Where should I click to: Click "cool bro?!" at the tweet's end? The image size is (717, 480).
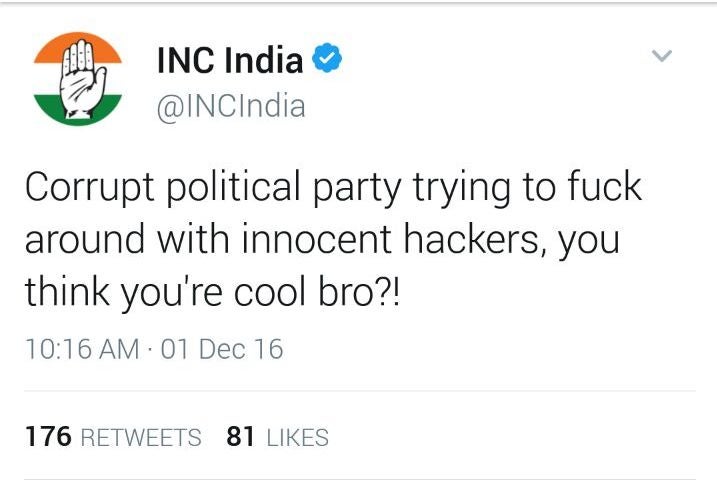coord(316,292)
